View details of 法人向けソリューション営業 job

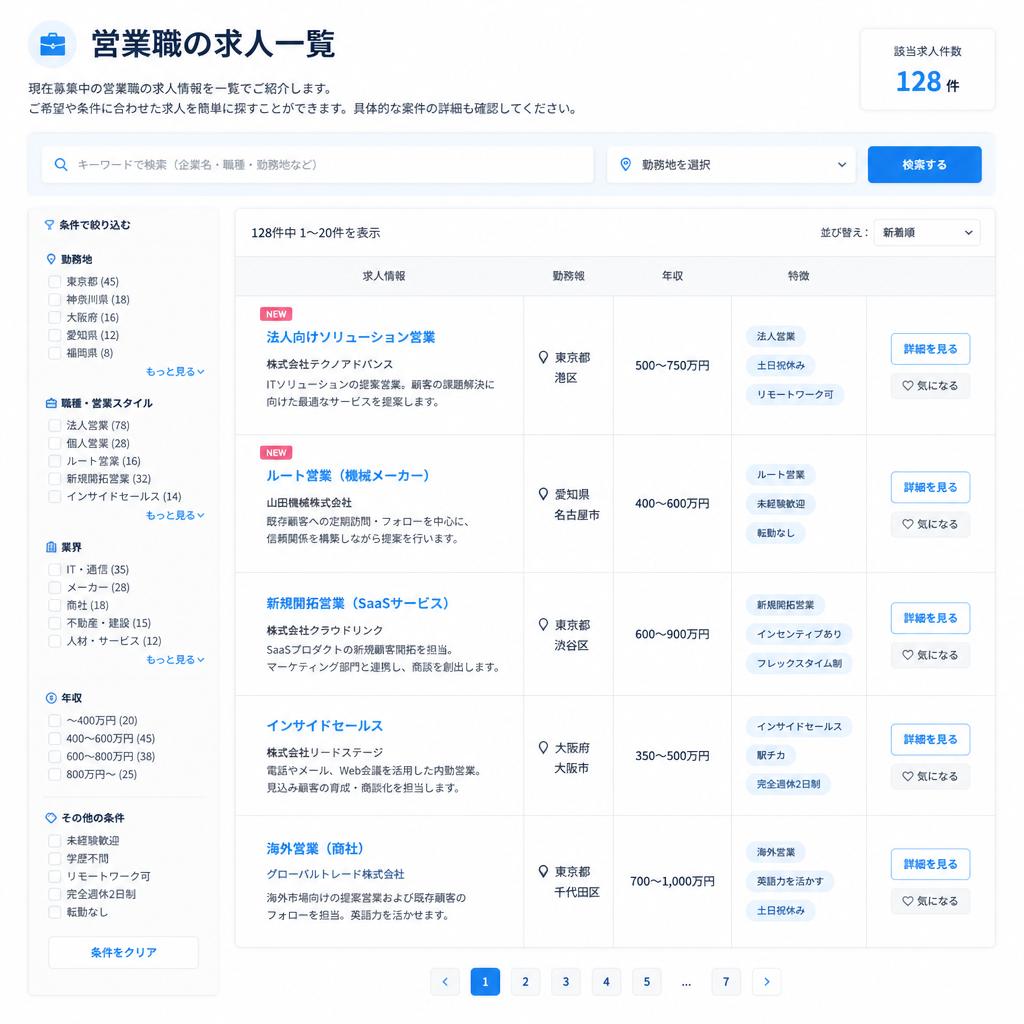point(930,349)
